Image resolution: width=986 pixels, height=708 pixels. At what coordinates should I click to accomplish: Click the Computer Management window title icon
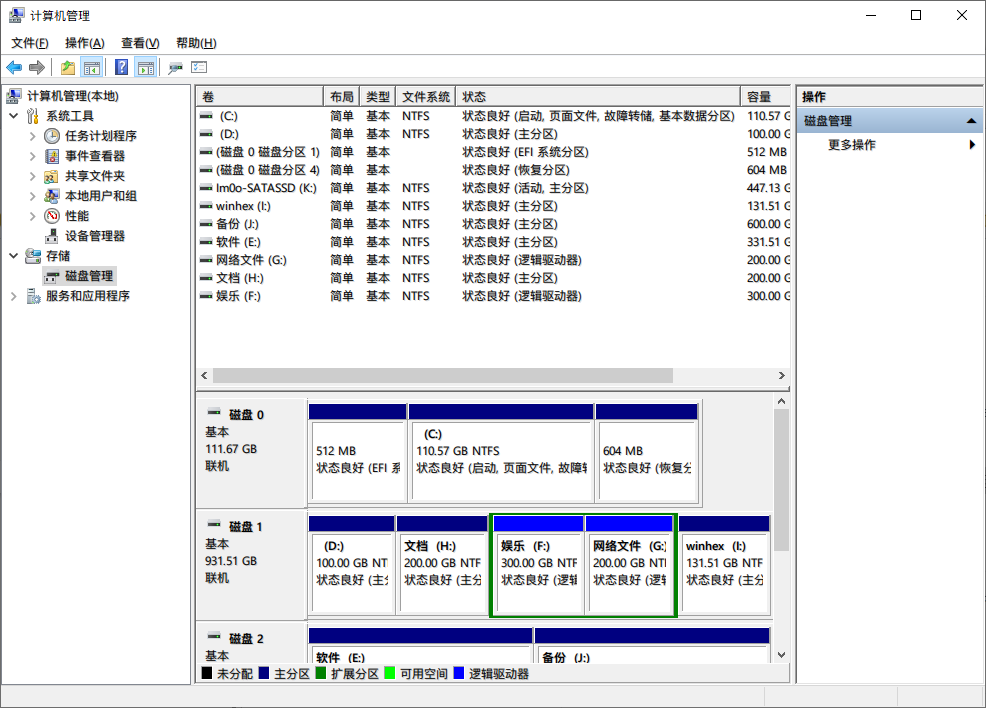16,15
